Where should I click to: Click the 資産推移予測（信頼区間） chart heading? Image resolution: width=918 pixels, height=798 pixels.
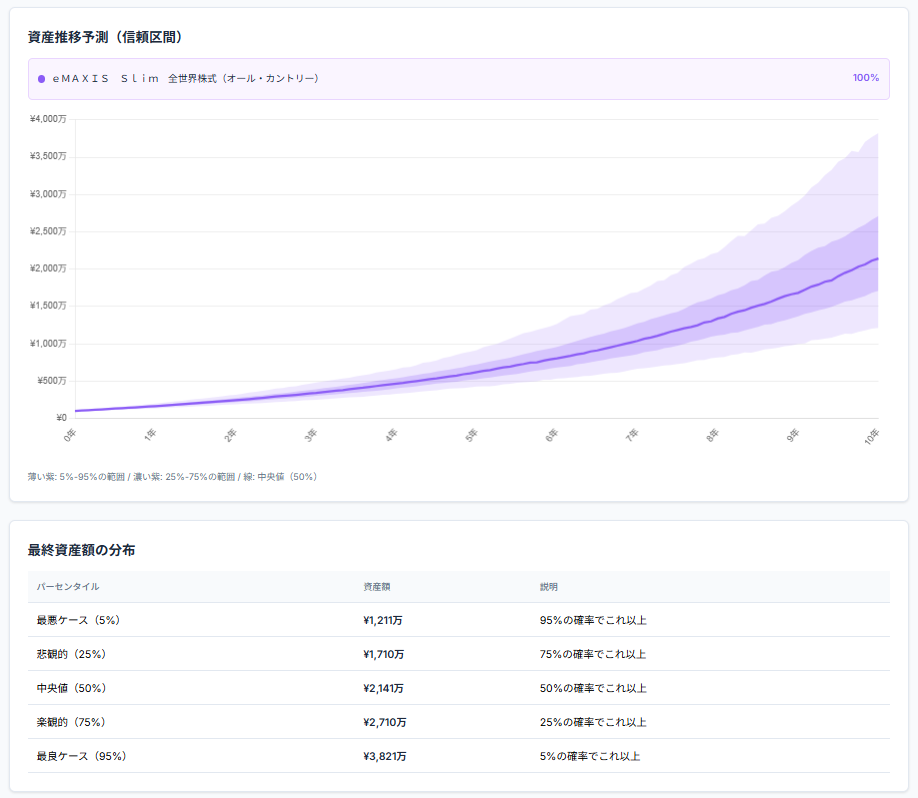point(104,37)
